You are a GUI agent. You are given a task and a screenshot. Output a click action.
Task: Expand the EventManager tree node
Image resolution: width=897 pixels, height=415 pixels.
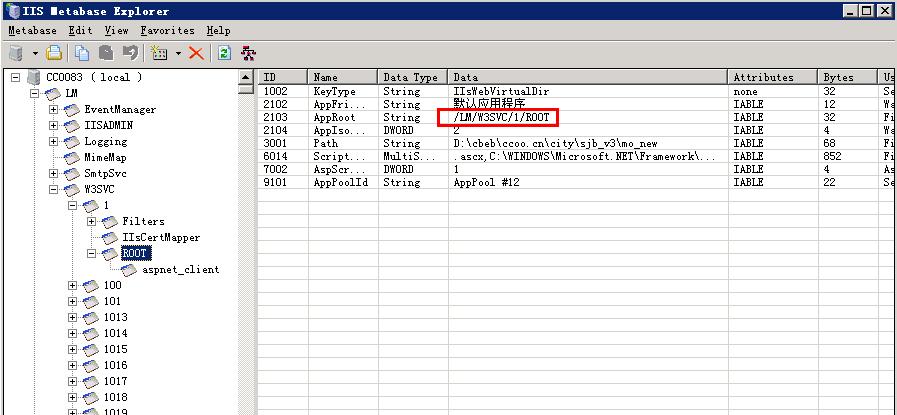54,109
